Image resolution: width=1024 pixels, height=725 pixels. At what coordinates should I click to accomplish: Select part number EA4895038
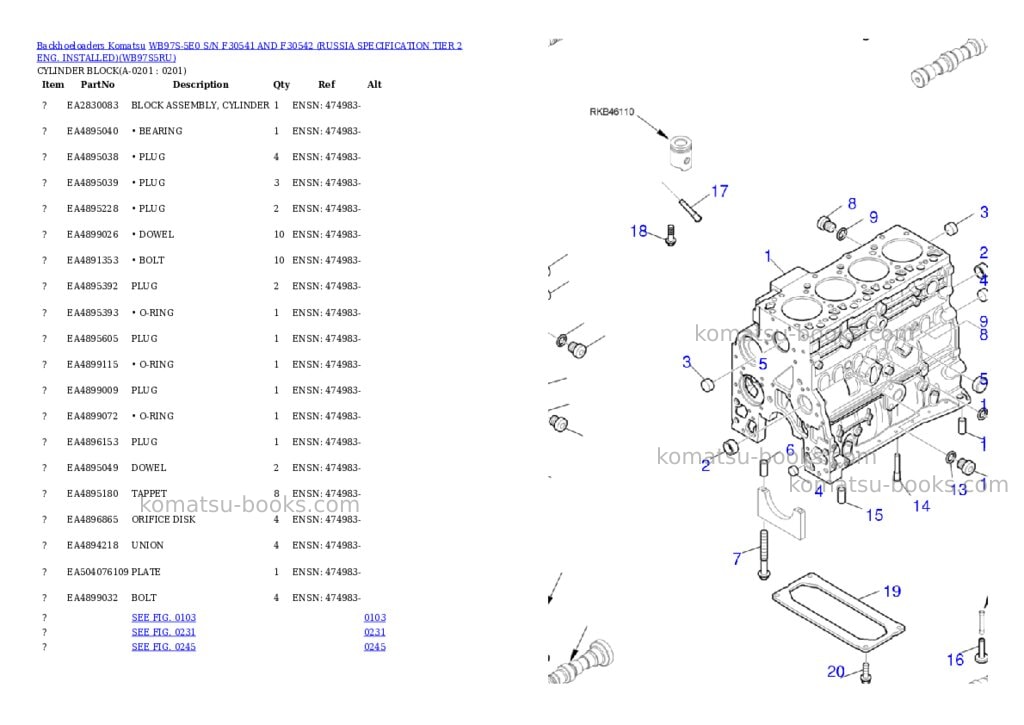click(x=93, y=157)
